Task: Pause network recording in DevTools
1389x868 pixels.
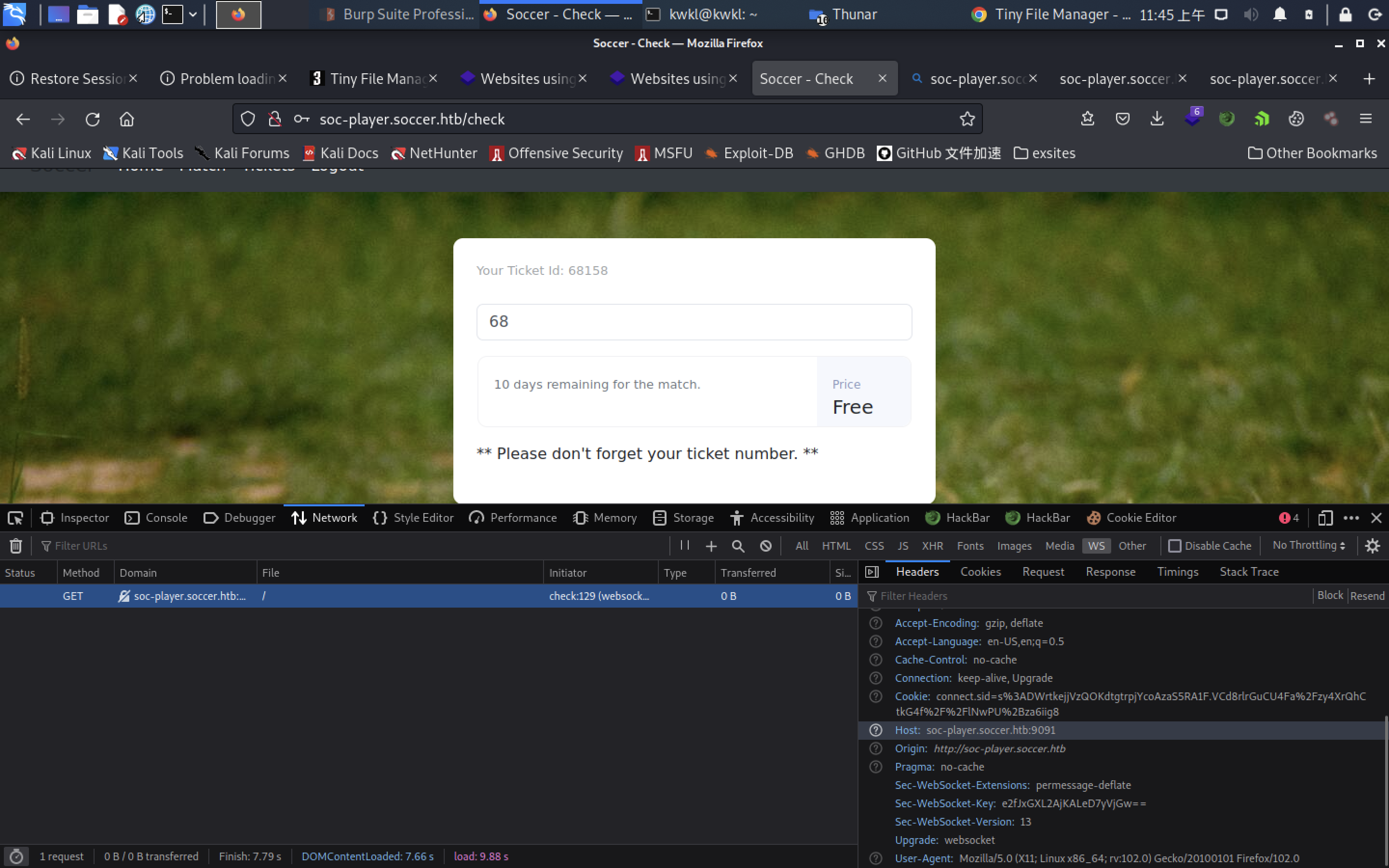Action: coord(684,545)
